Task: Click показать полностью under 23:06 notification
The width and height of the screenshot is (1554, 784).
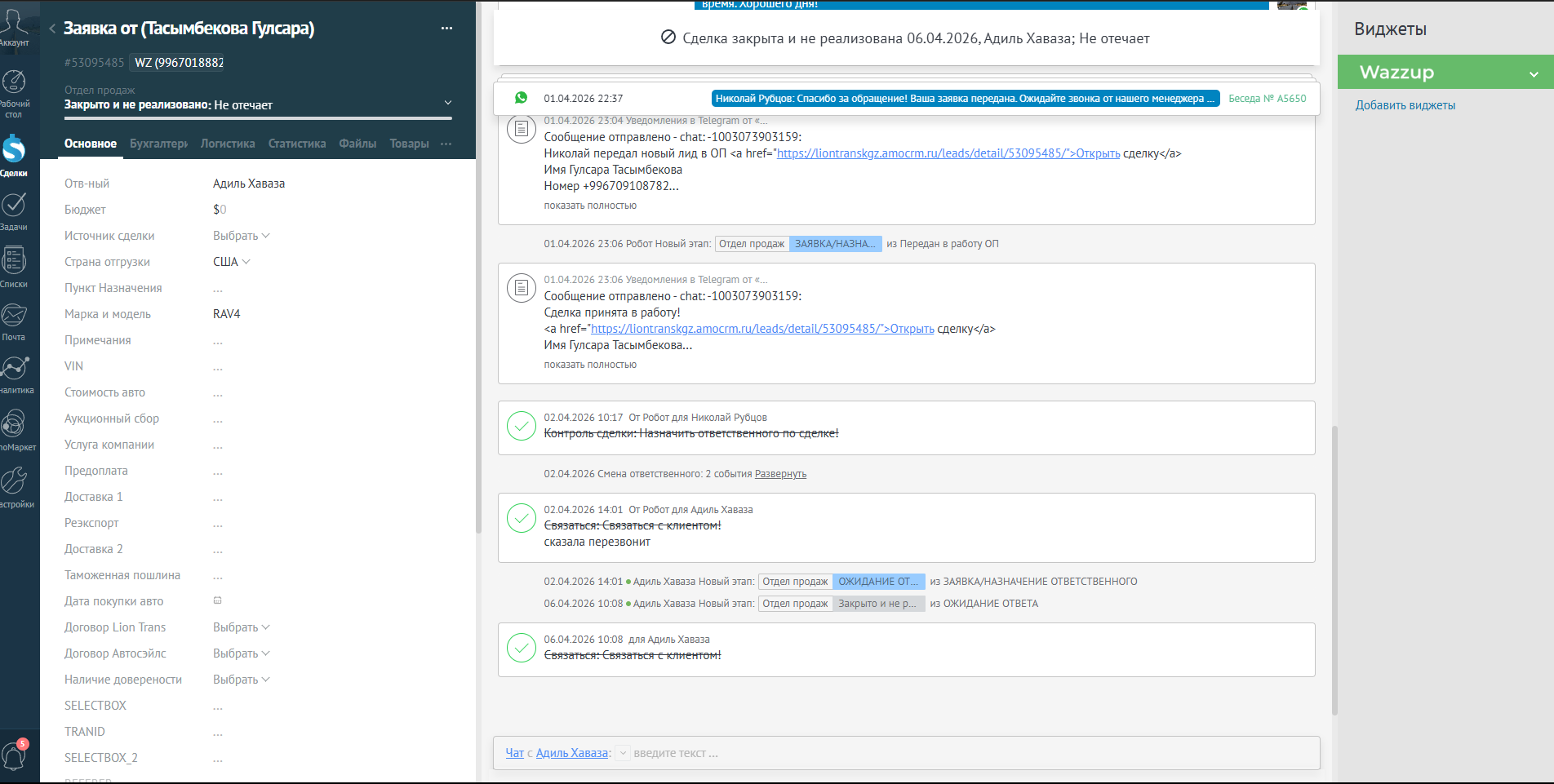Action: [590, 365]
